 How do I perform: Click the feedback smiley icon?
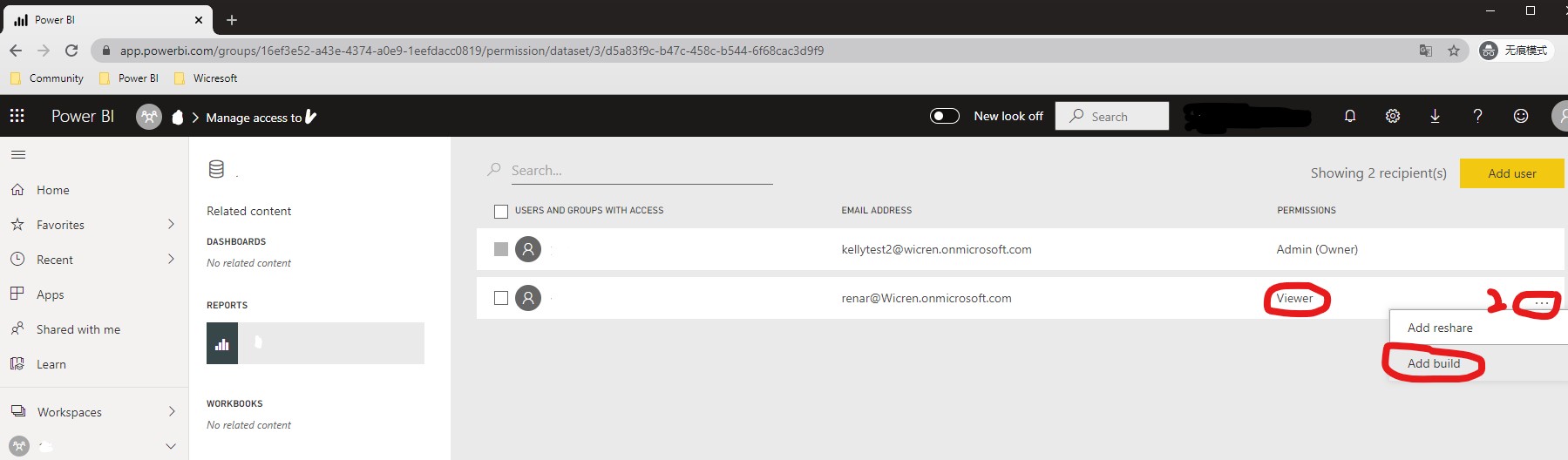(x=1520, y=116)
